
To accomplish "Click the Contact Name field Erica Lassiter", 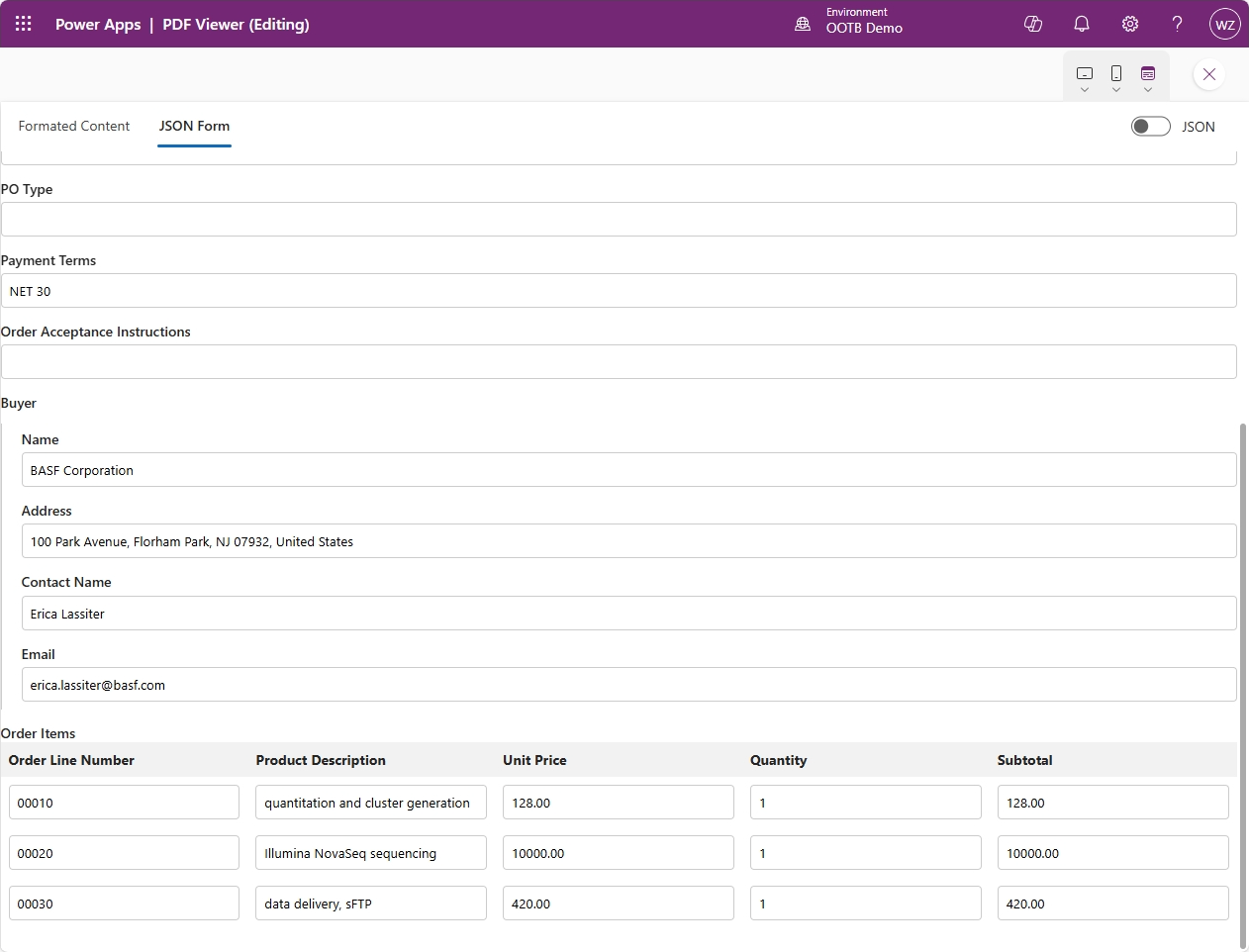I will point(628,613).
